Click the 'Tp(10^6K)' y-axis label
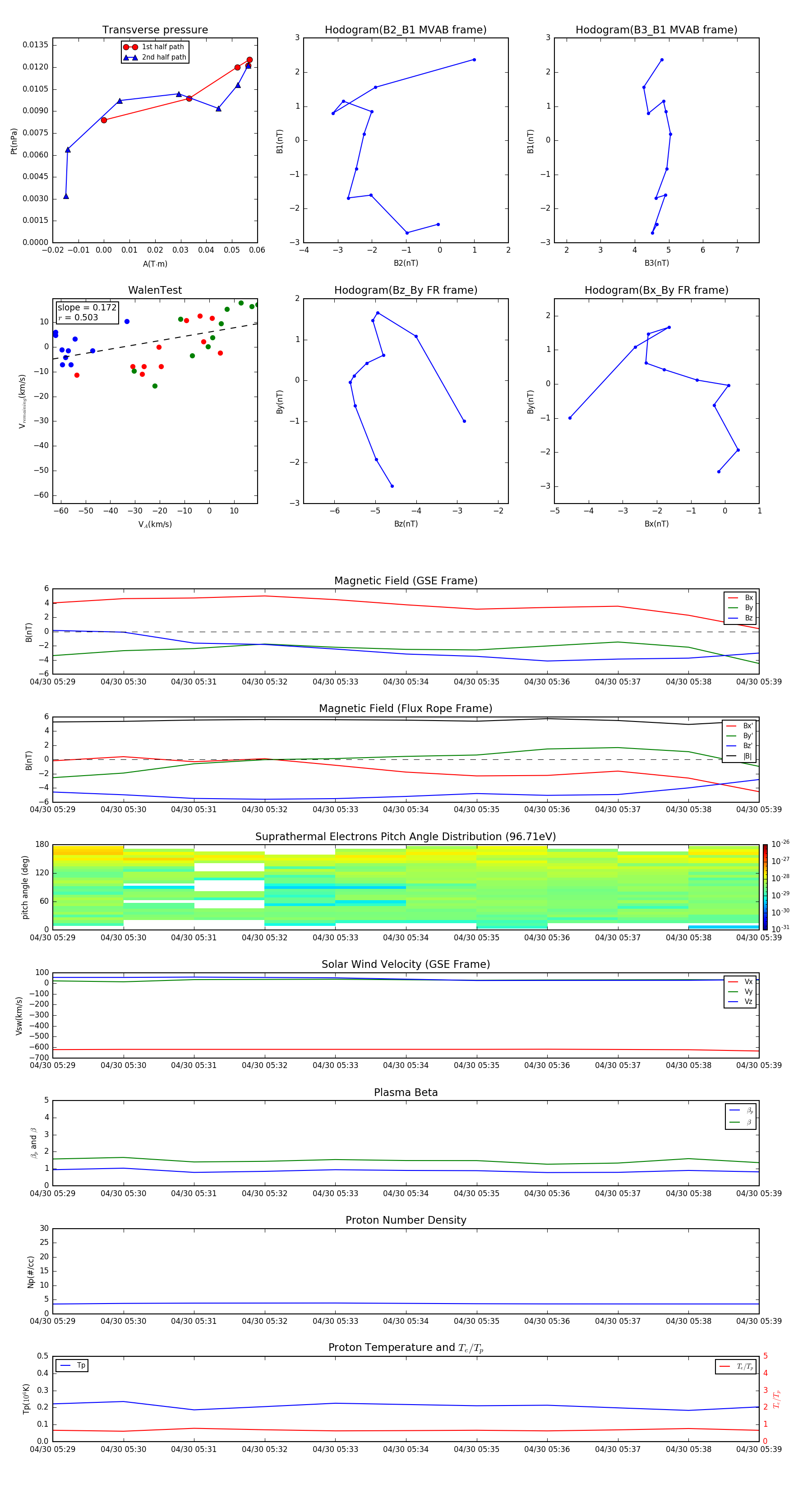The height and width of the screenshot is (1489, 812). coord(26,1399)
